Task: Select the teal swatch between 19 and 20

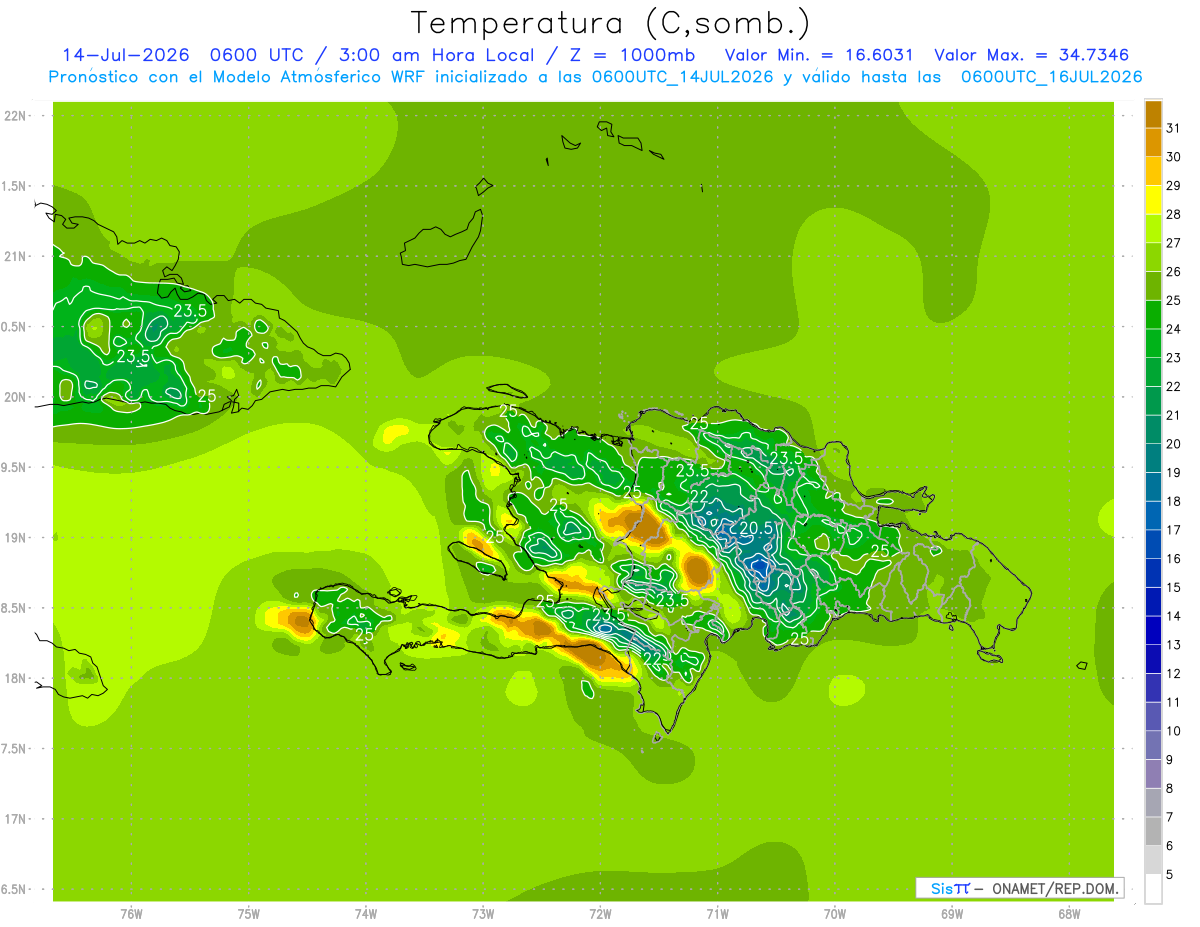Action: click(x=1153, y=458)
